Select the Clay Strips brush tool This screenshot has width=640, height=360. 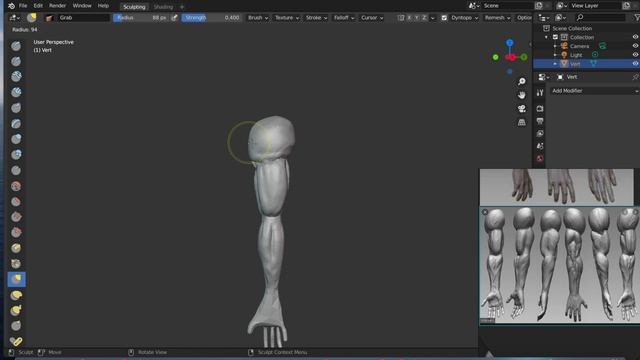(16, 92)
